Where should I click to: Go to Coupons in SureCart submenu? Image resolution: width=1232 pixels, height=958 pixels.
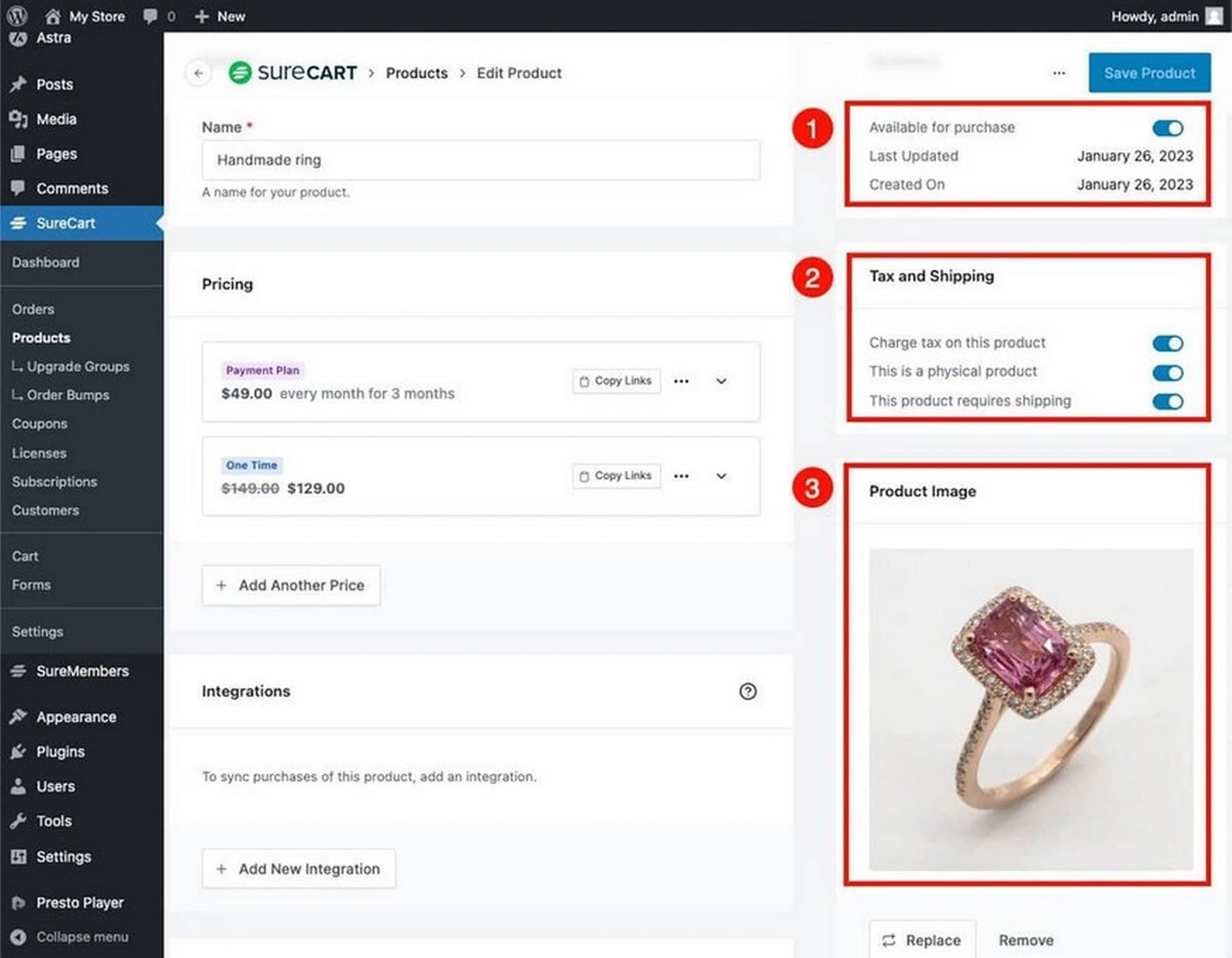point(40,424)
